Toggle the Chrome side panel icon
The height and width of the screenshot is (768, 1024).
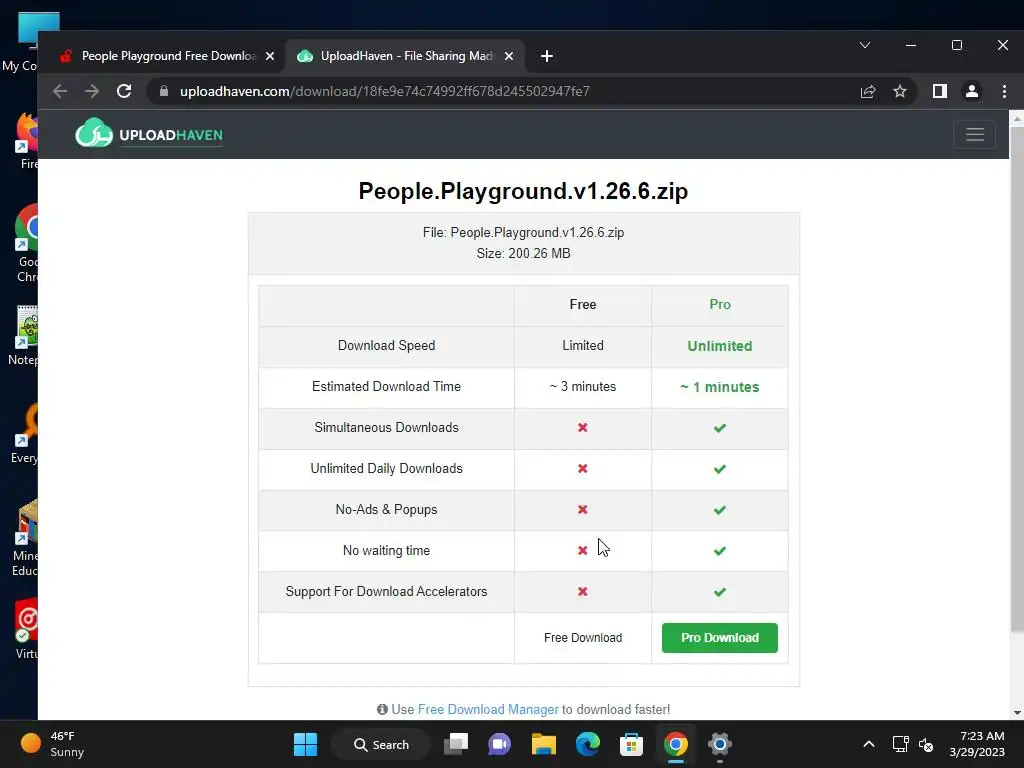coord(940,91)
